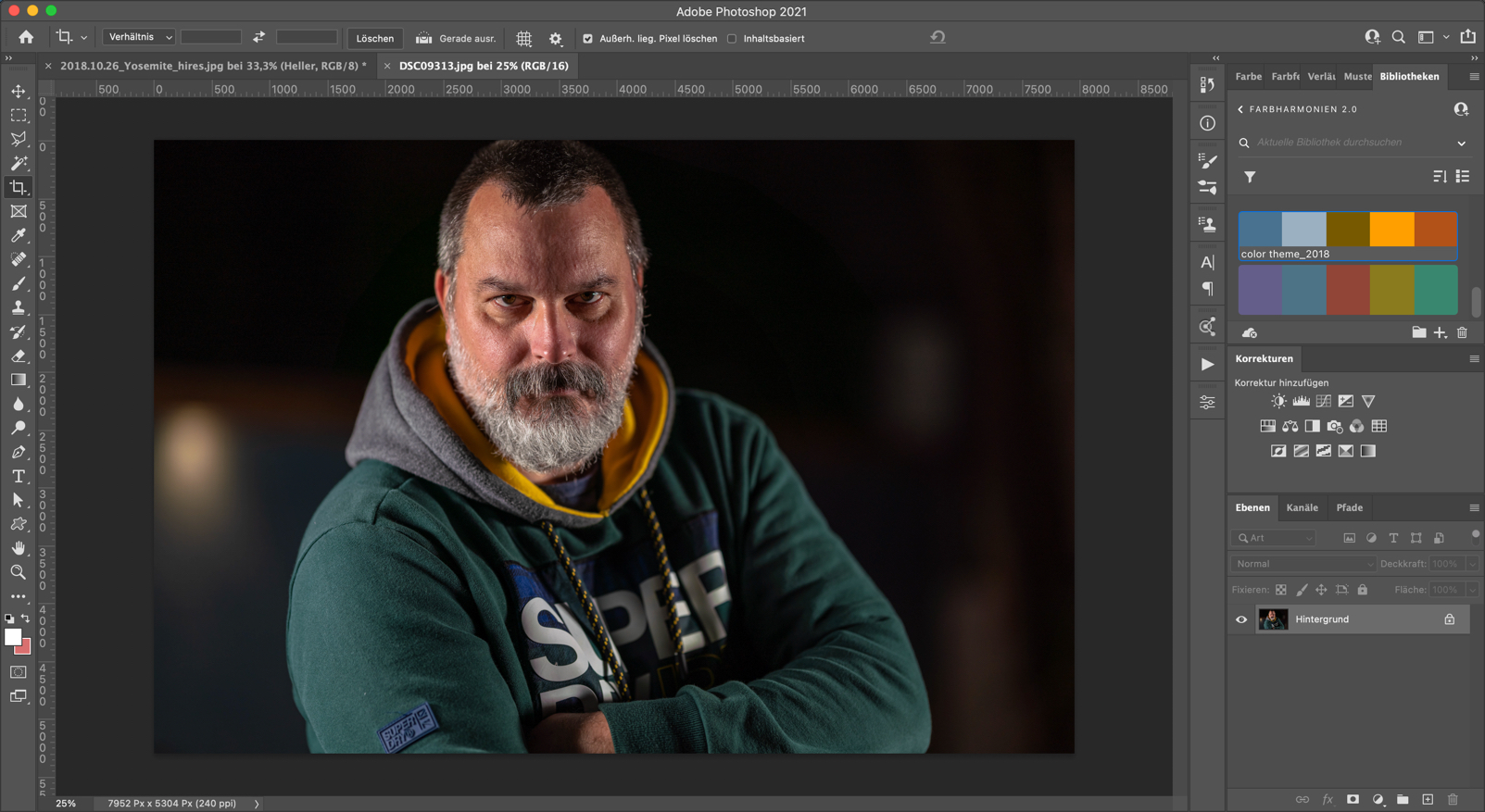Switch to the Pfade tab
Image resolution: width=1485 pixels, height=812 pixels.
click(x=1350, y=507)
